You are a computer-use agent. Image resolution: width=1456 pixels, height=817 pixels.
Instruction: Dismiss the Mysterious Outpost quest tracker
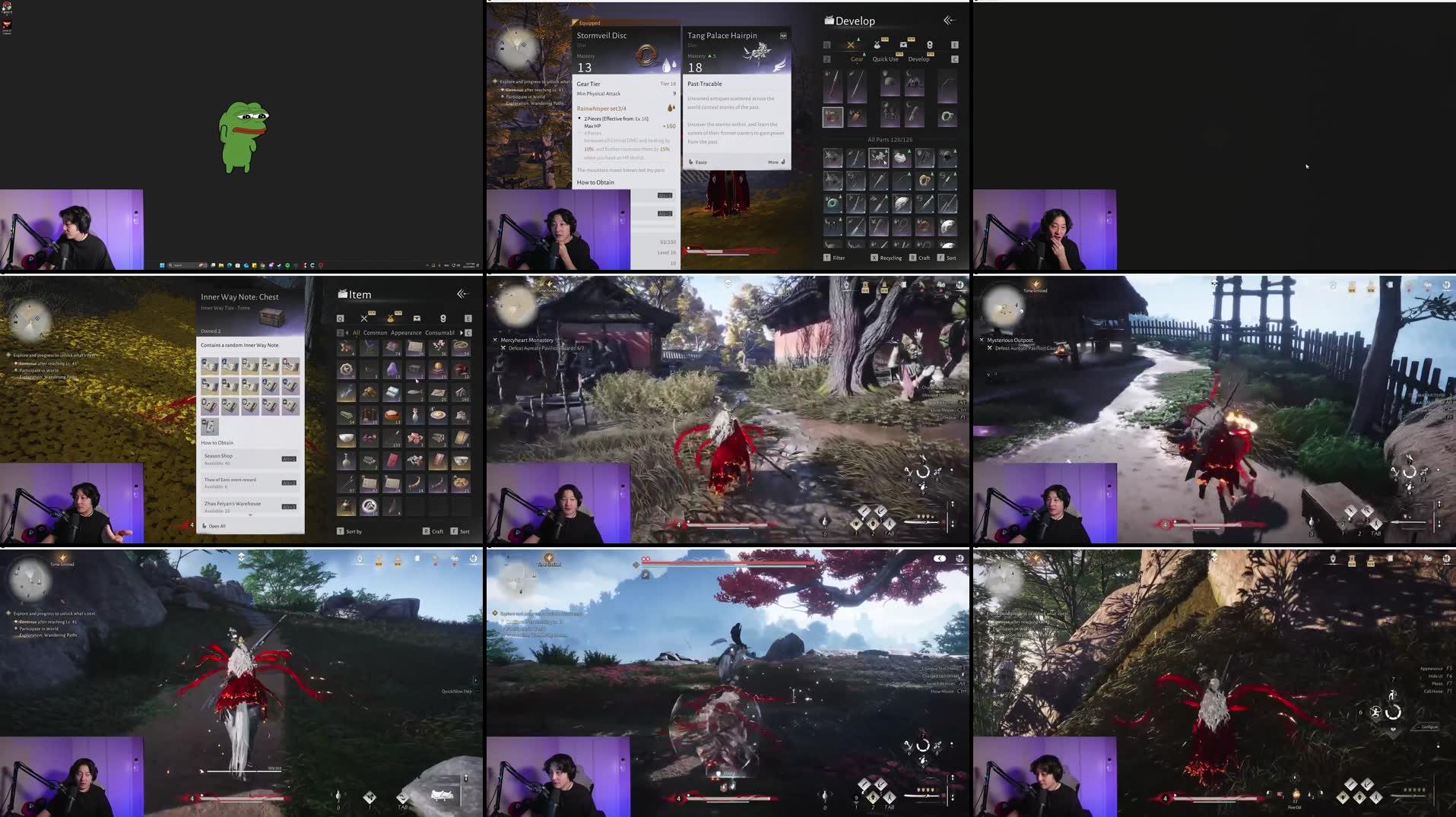click(982, 340)
